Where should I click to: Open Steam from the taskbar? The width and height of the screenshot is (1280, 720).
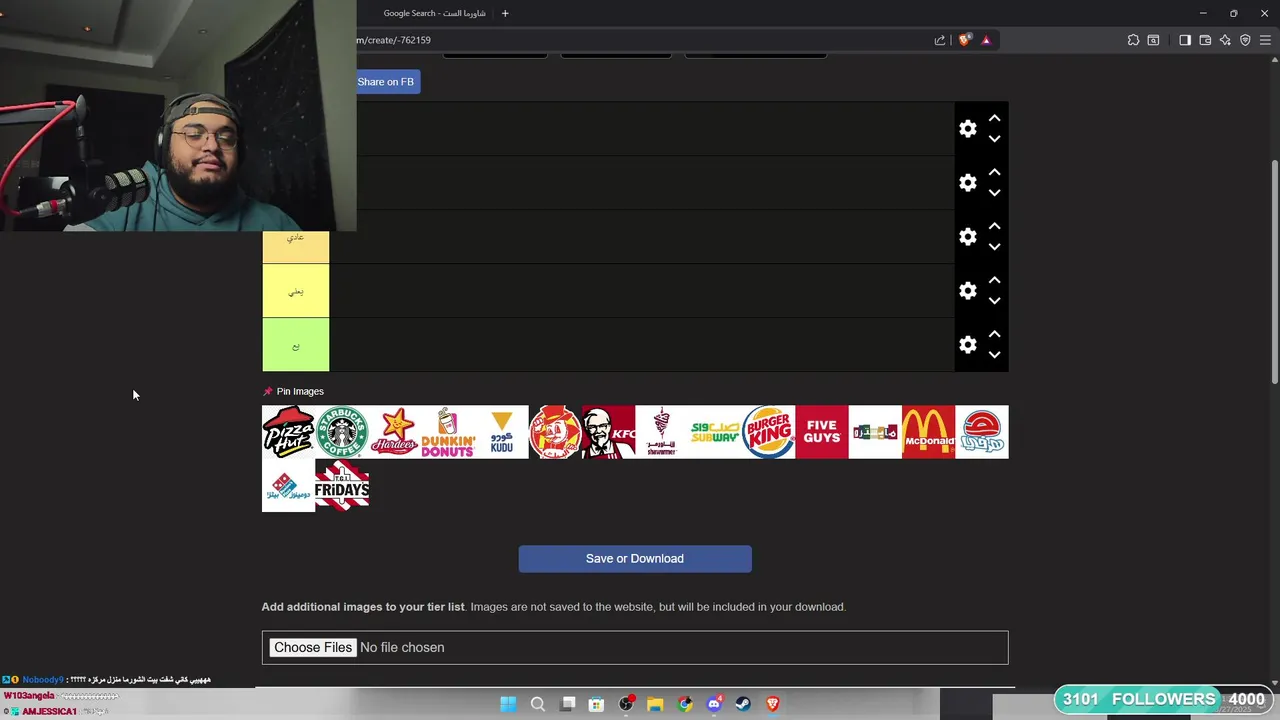click(743, 704)
